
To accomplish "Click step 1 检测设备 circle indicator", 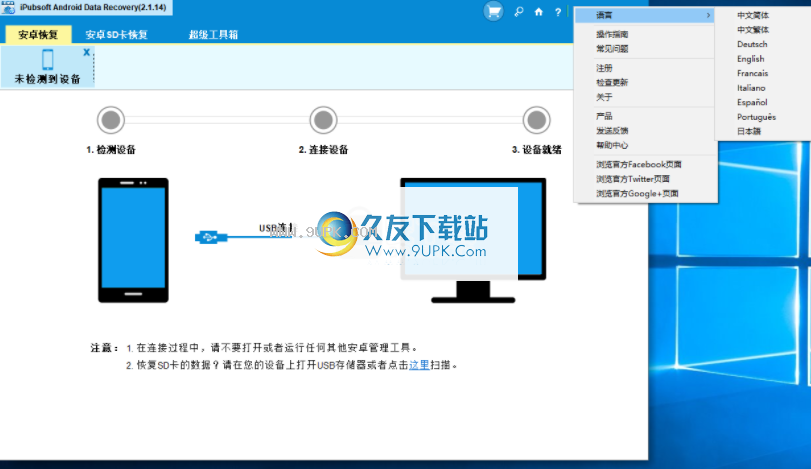I will [111, 120].
